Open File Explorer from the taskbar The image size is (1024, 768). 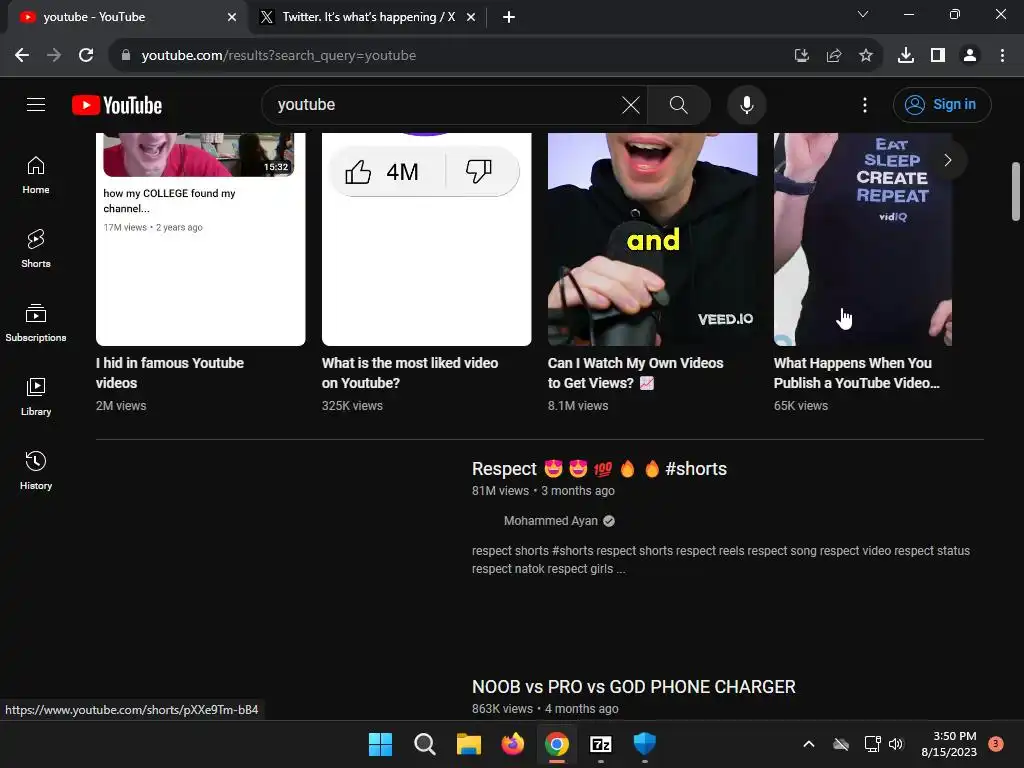pos(468,744)
